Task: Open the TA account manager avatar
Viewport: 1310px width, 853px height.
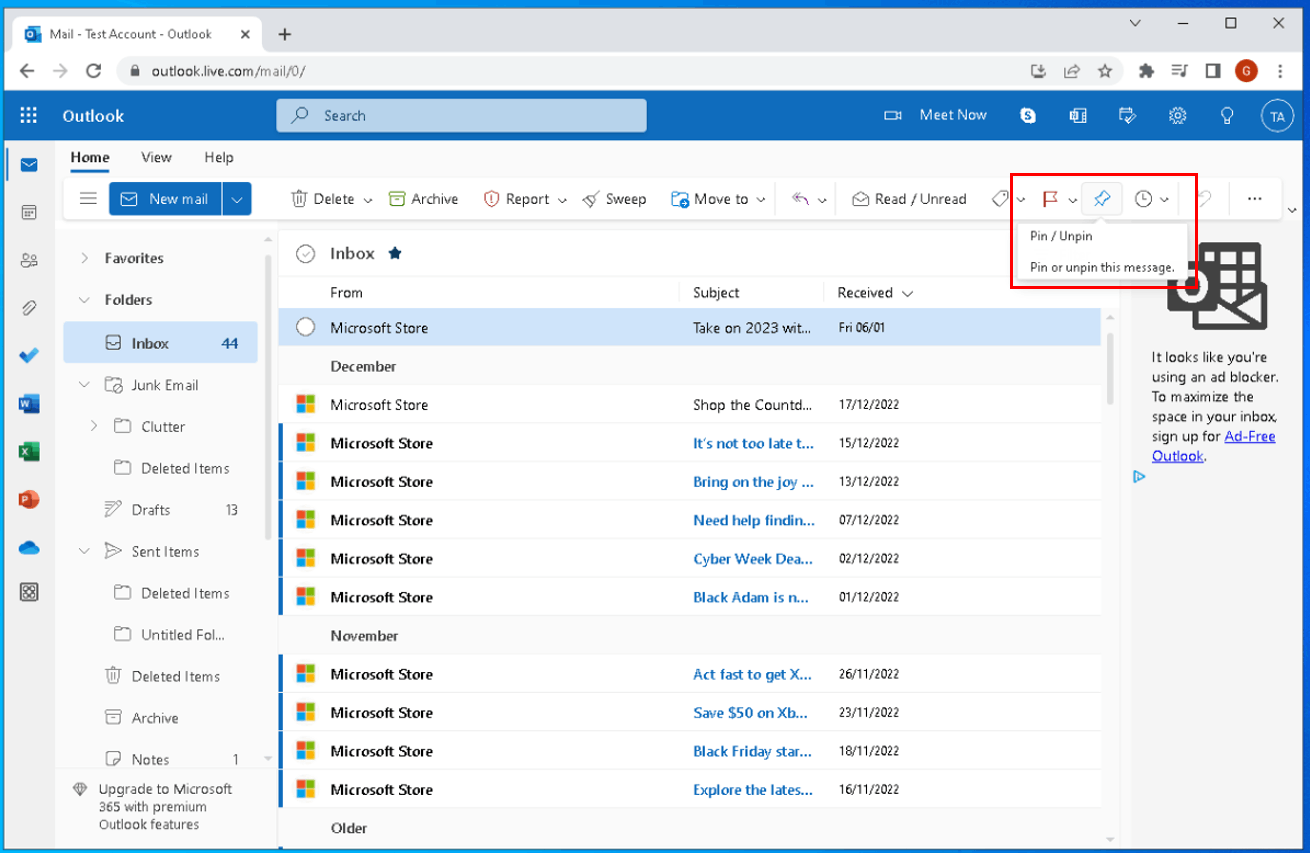Action: pos(1277,116)
